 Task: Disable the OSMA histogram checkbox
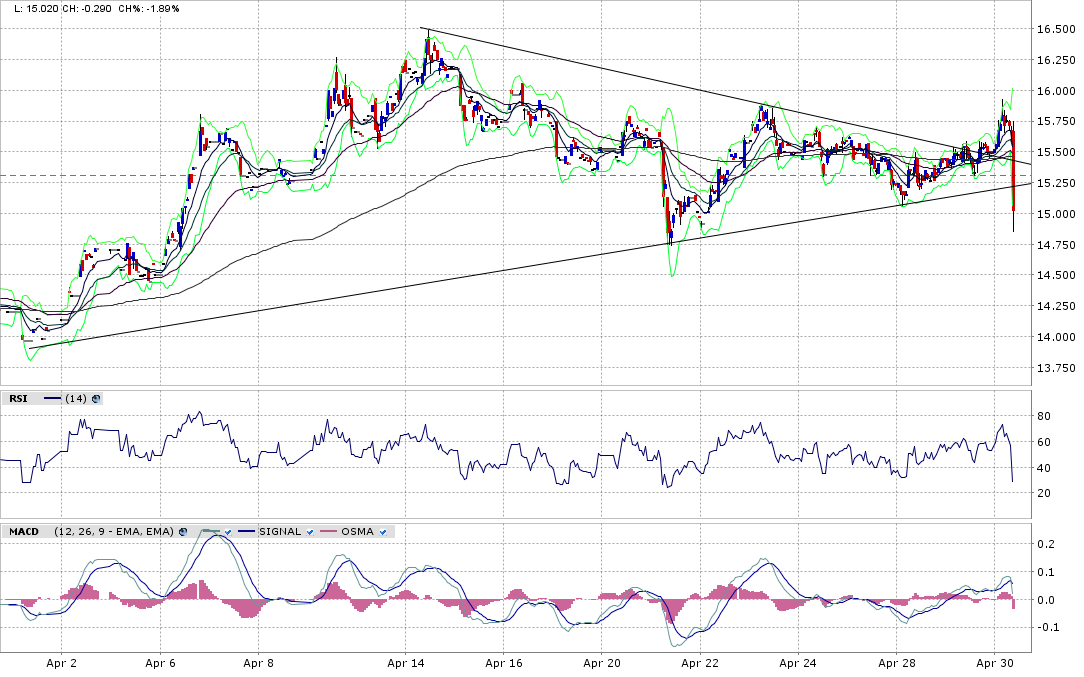coord(384,531)
